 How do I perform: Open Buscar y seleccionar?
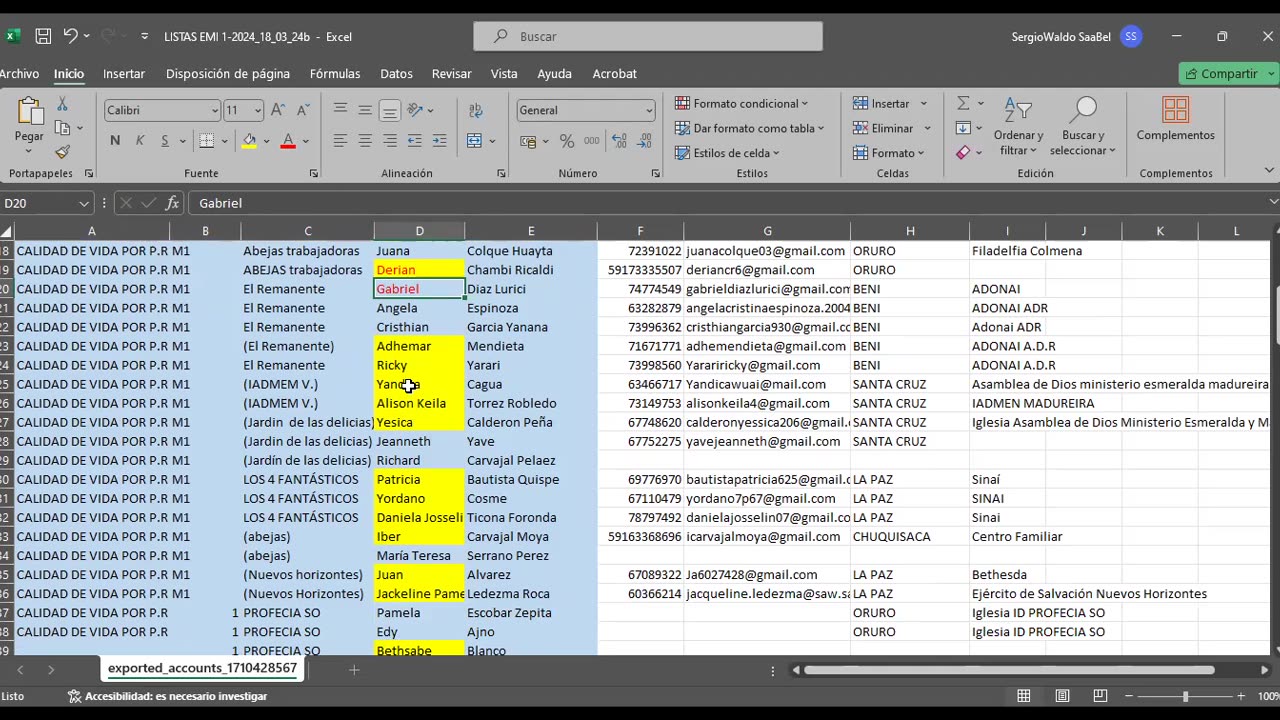(1083, 127)
